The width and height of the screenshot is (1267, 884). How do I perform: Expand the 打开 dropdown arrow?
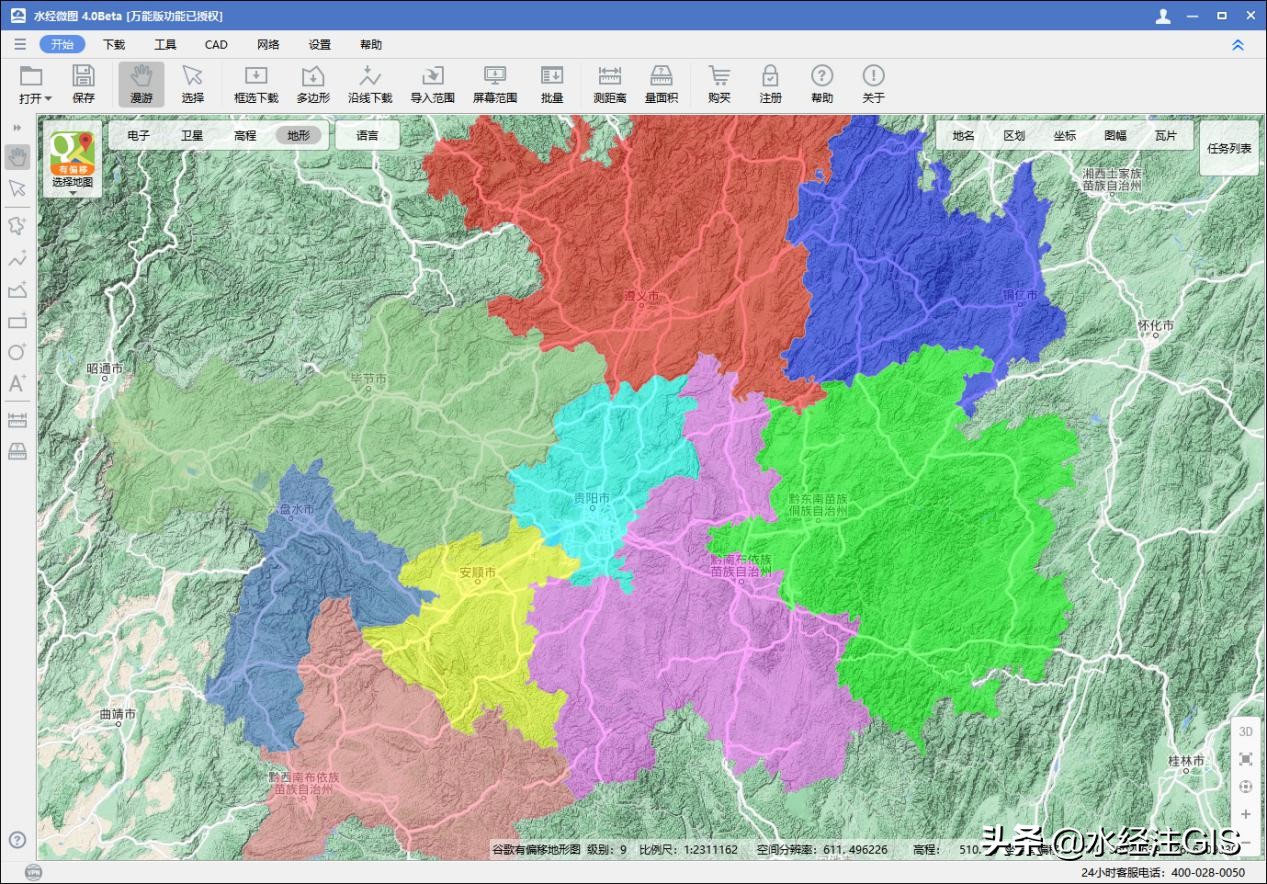[48, 99]
